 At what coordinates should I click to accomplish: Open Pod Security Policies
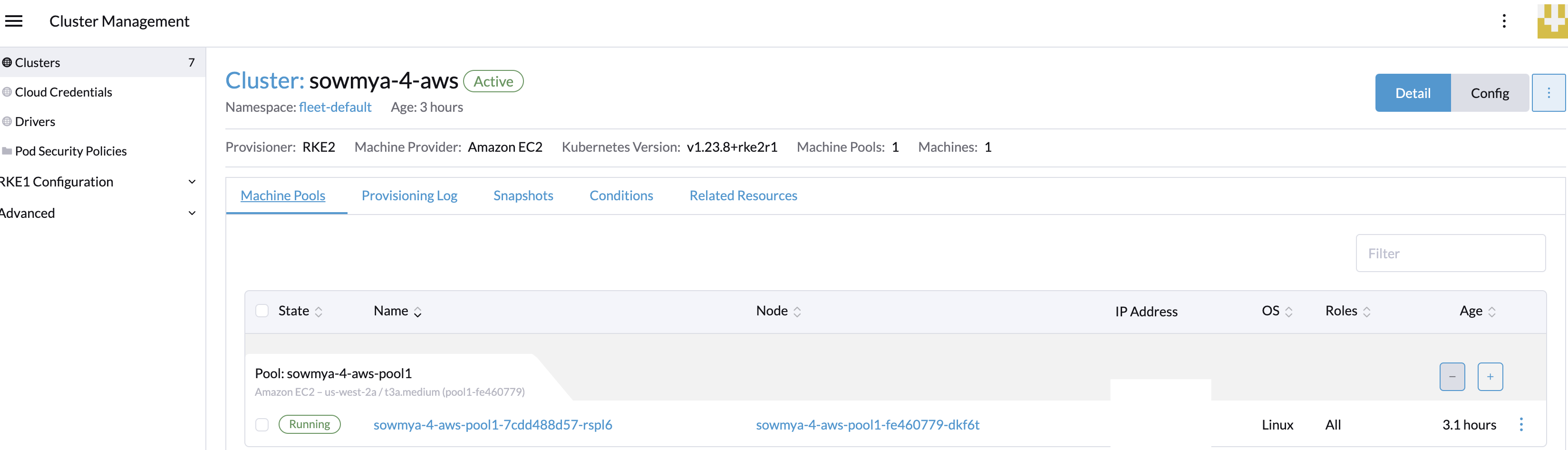[x=71, y=150]
